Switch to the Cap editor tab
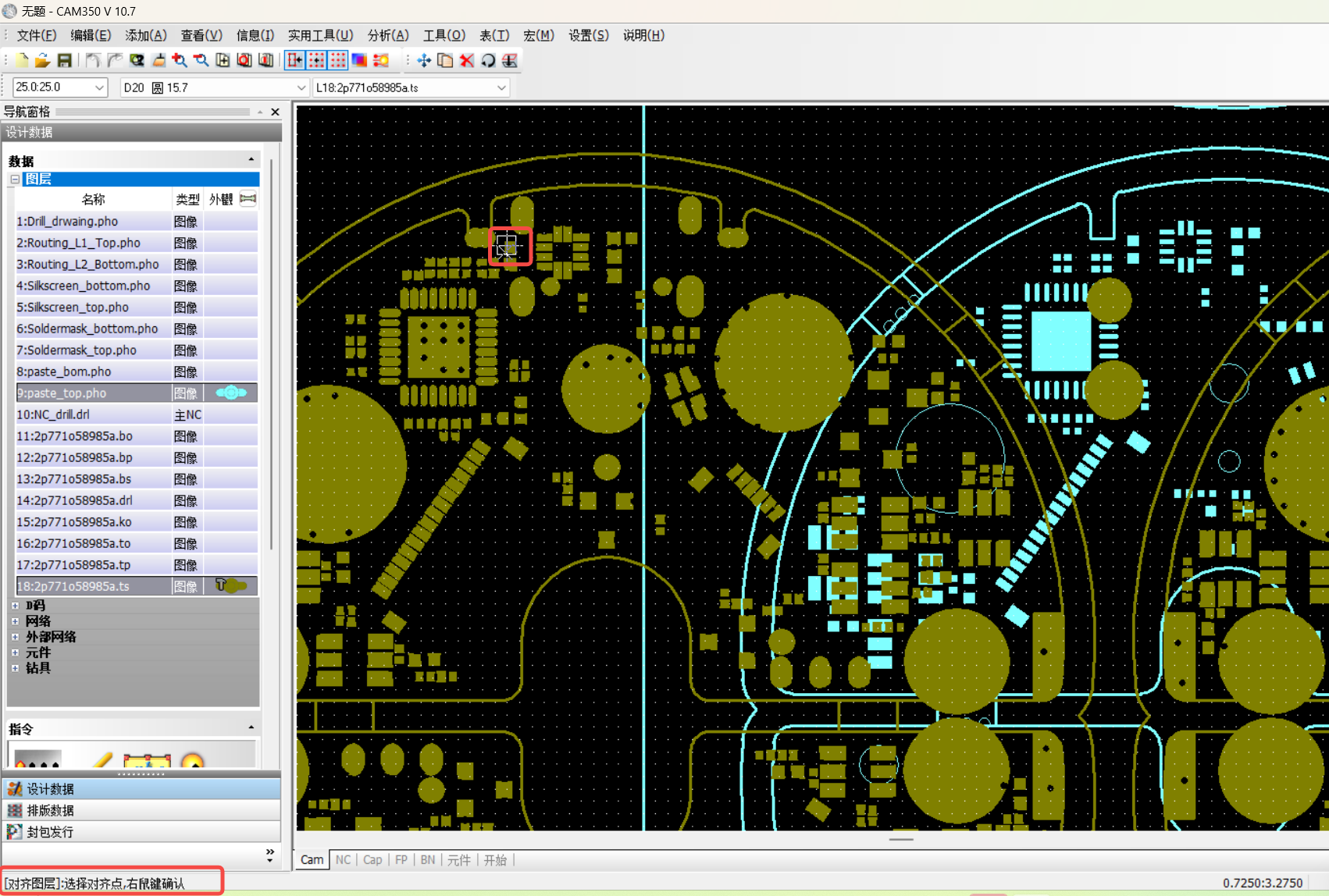The image size is (1329, 896). 372,859
